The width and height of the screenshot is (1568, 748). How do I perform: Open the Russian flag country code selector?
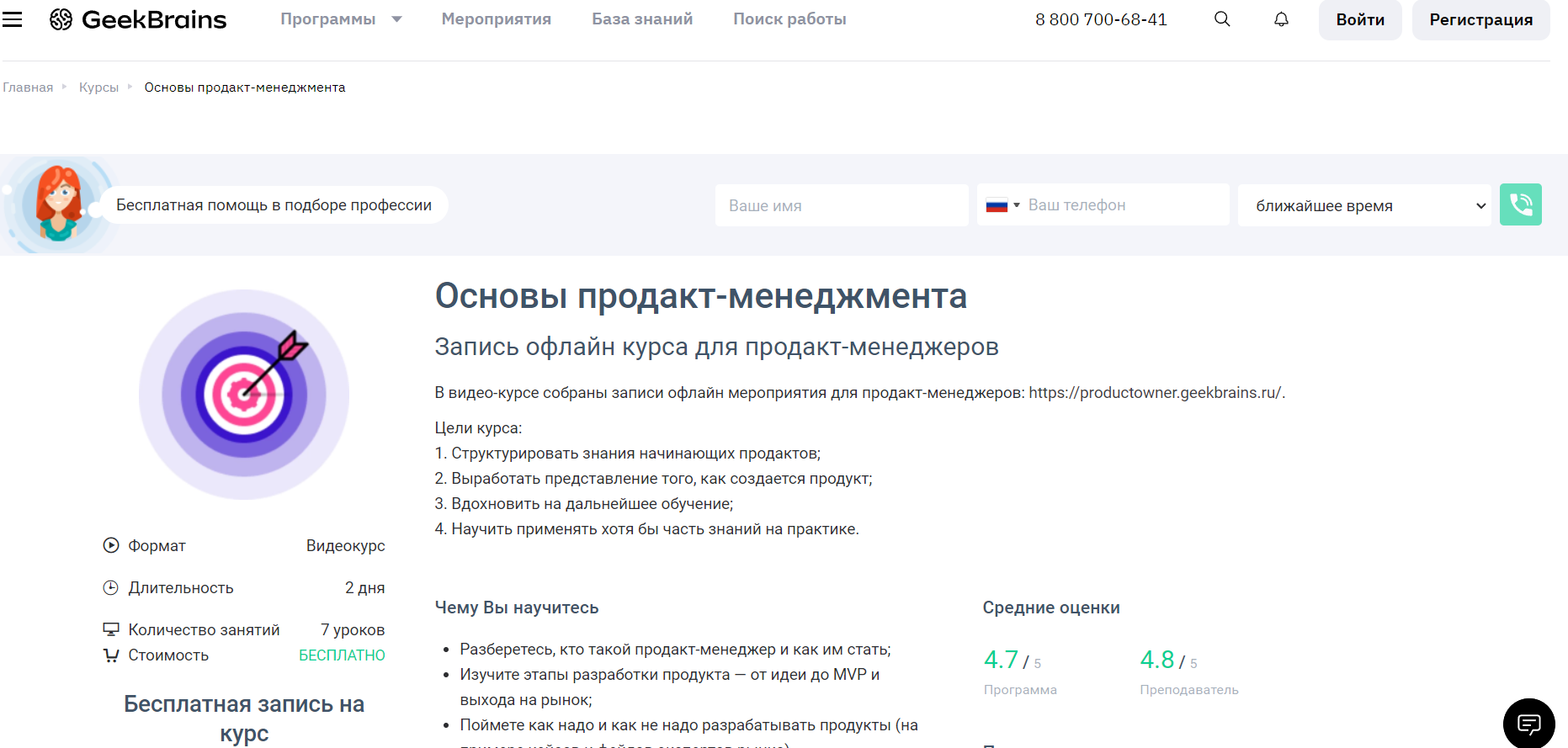coord(1002,205)
